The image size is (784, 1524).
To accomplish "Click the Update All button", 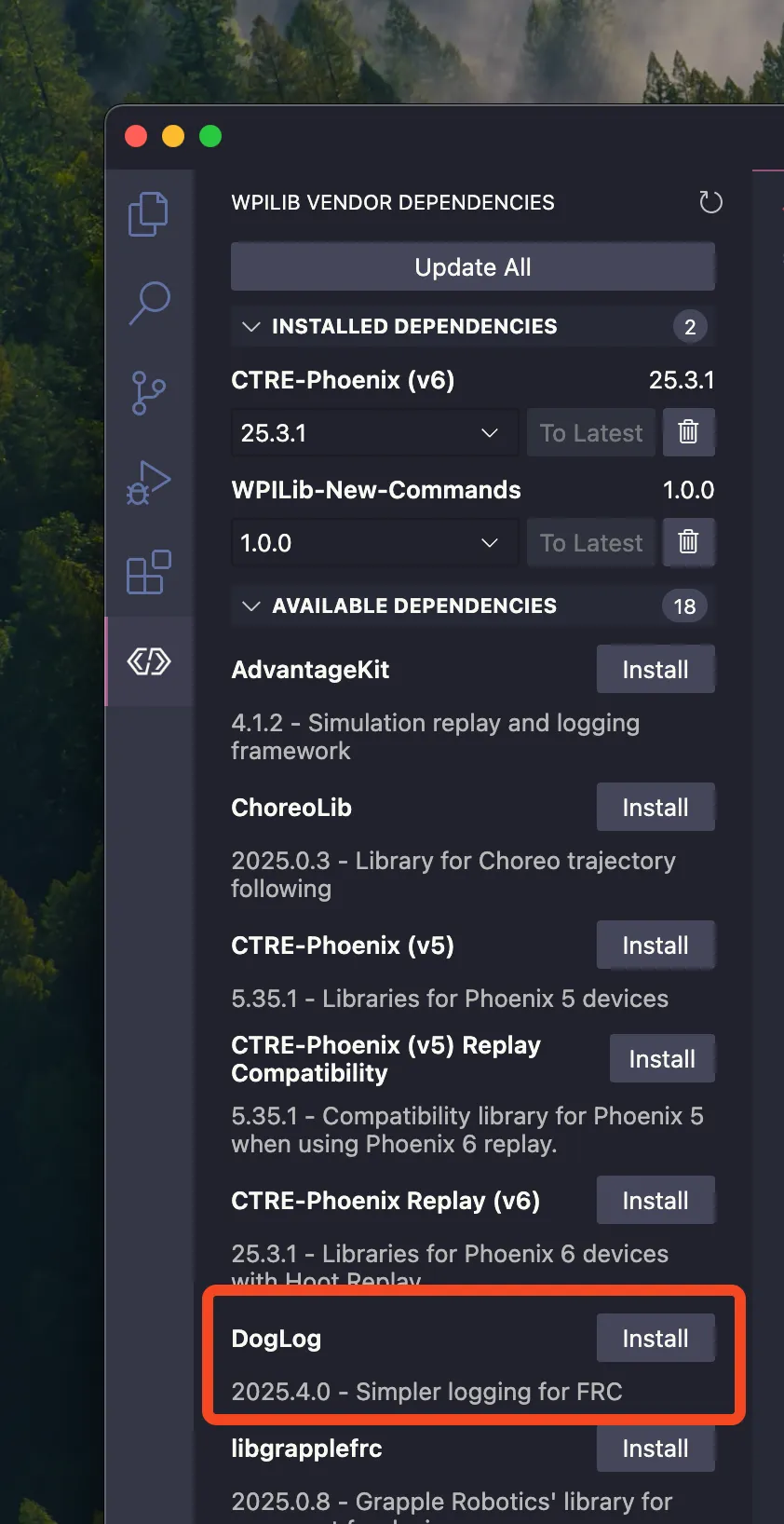I will (x=473, y=266).
